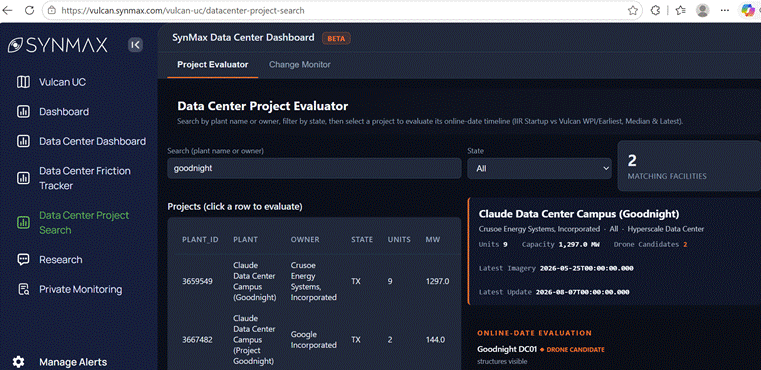Click the MW column header

432,239
